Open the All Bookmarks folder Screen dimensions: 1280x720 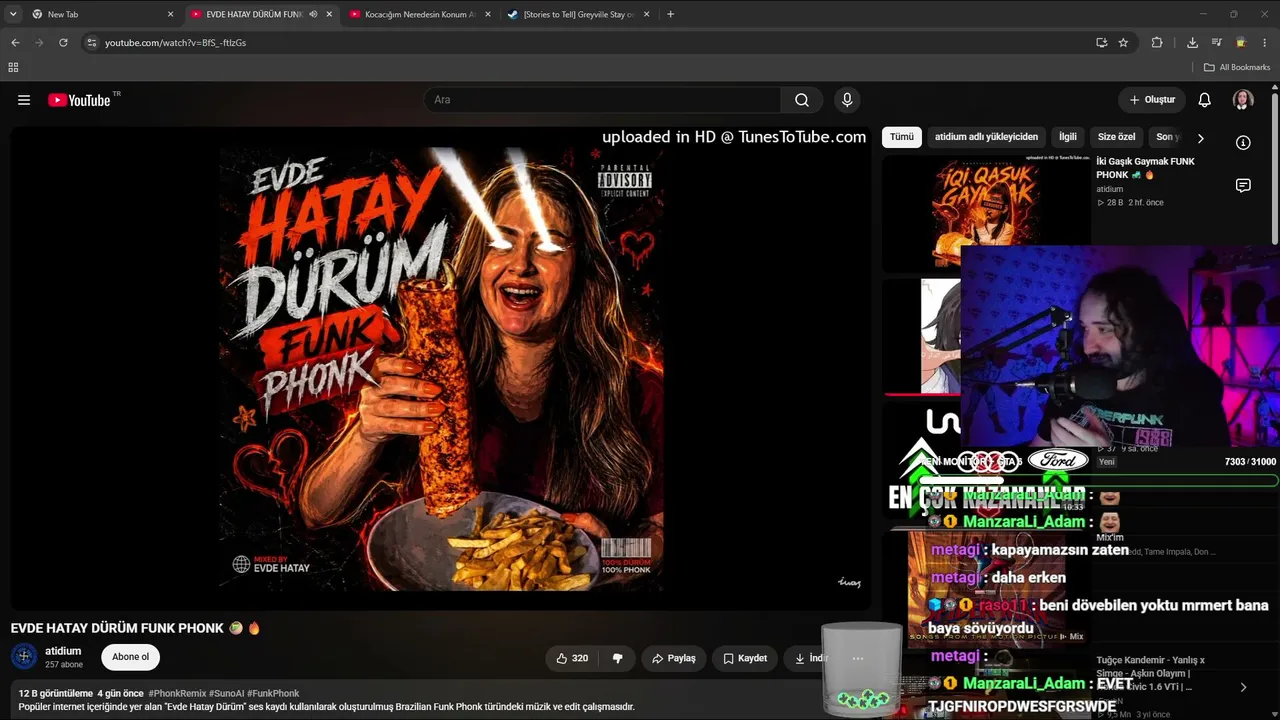coord(1237,67)
